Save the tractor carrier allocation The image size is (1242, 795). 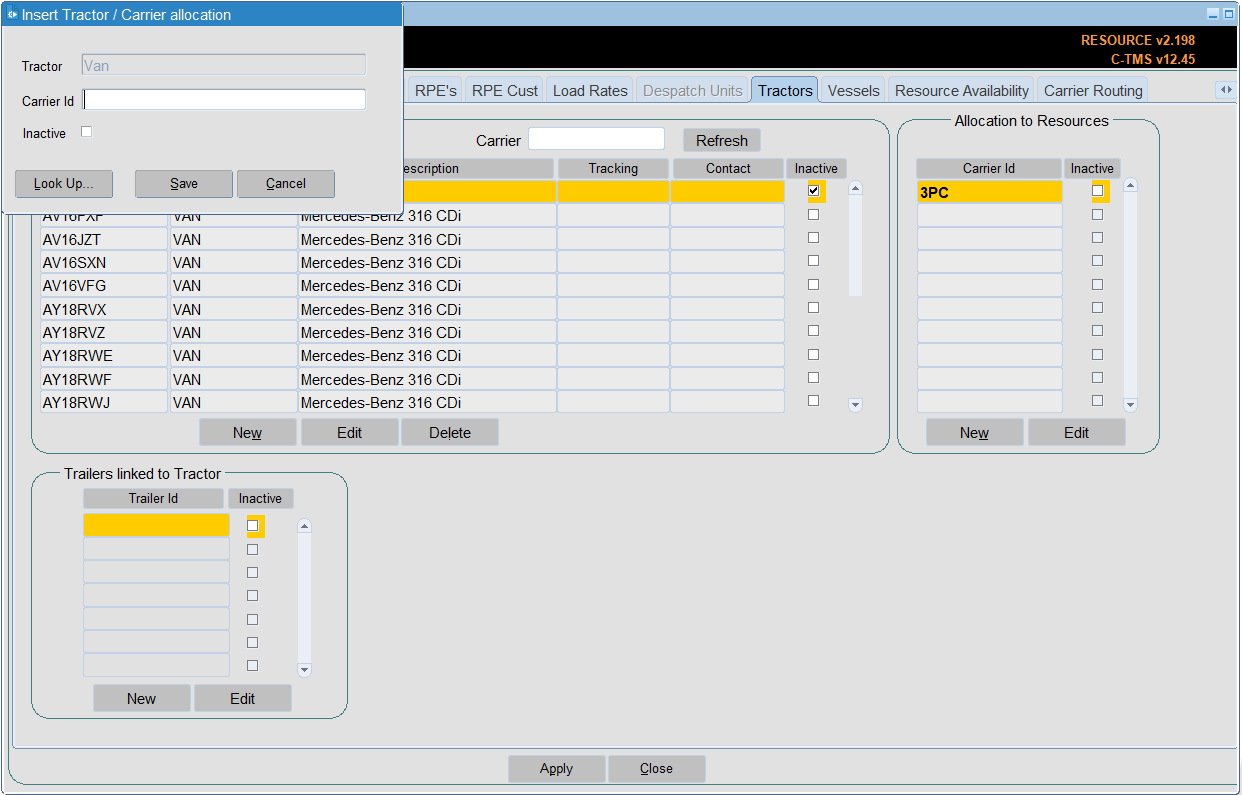coord(184,184)
